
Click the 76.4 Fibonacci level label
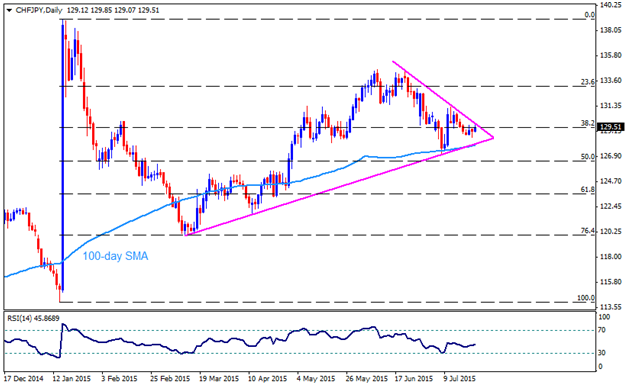(x=588, y=231)
